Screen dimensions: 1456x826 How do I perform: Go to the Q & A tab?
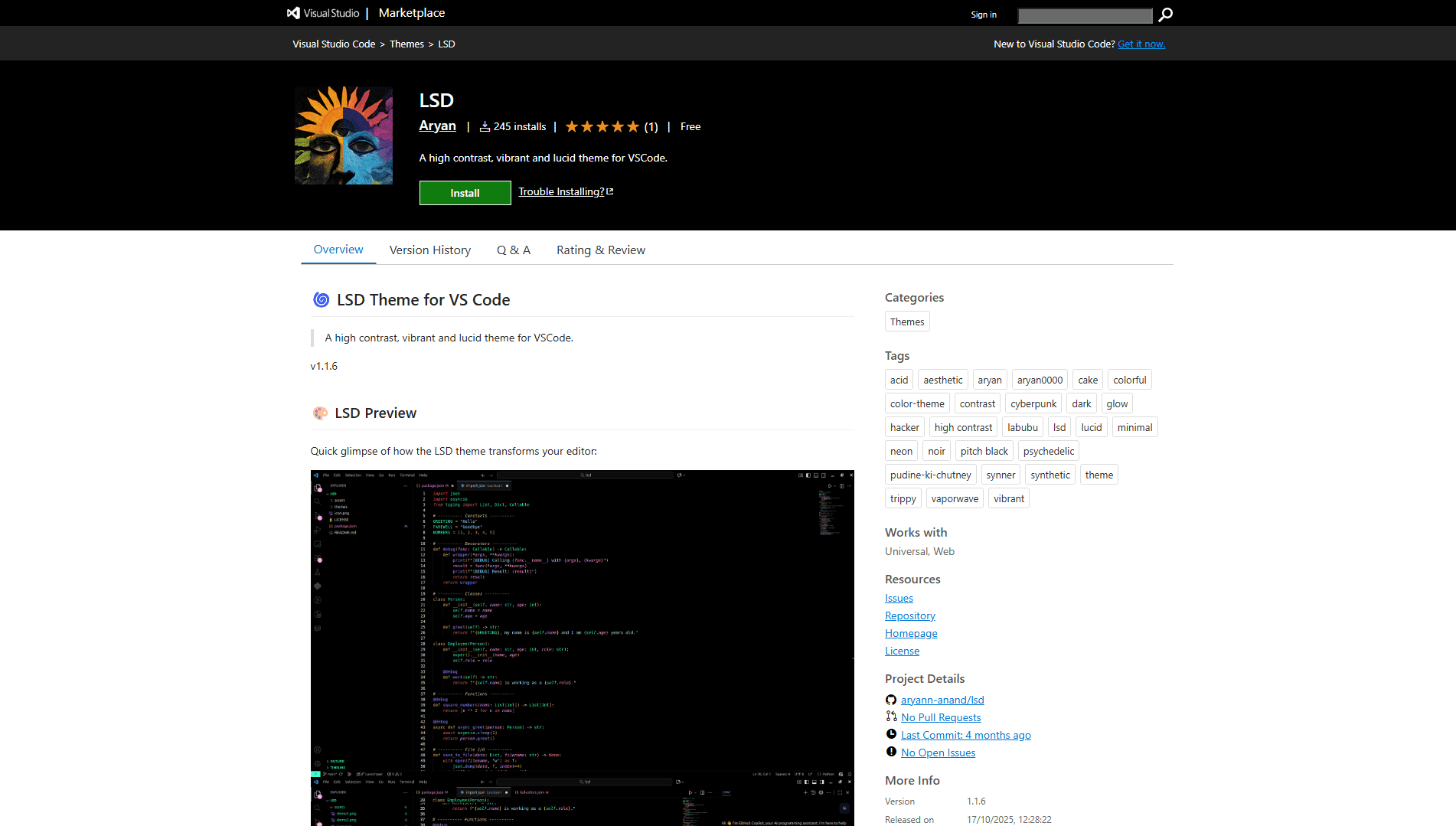[x=514, y=250]
